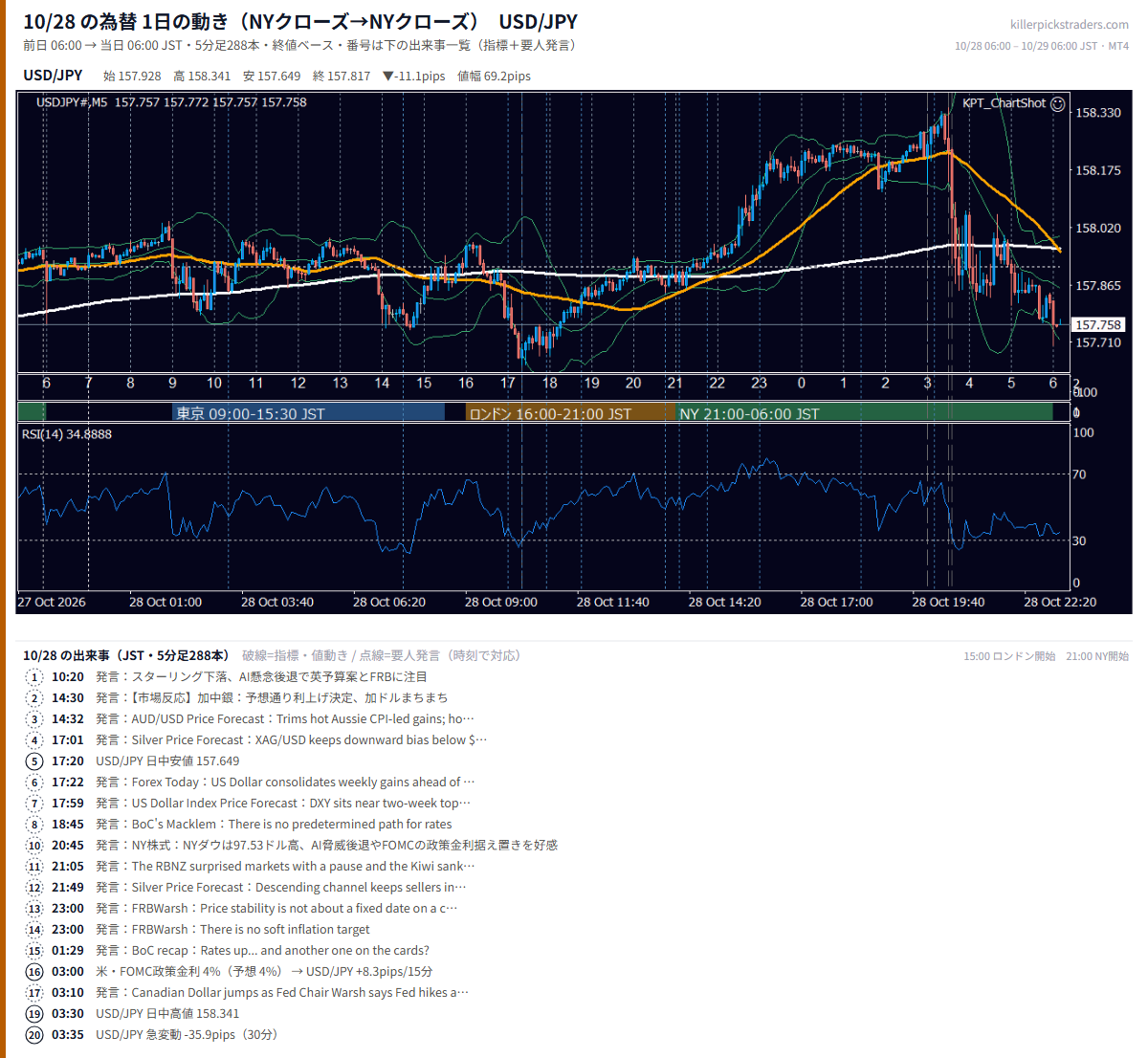Screen dimensions: 1148x1058
Task: Click the 28 Oct 22:20 time axis label
Action: (1060, 603)
